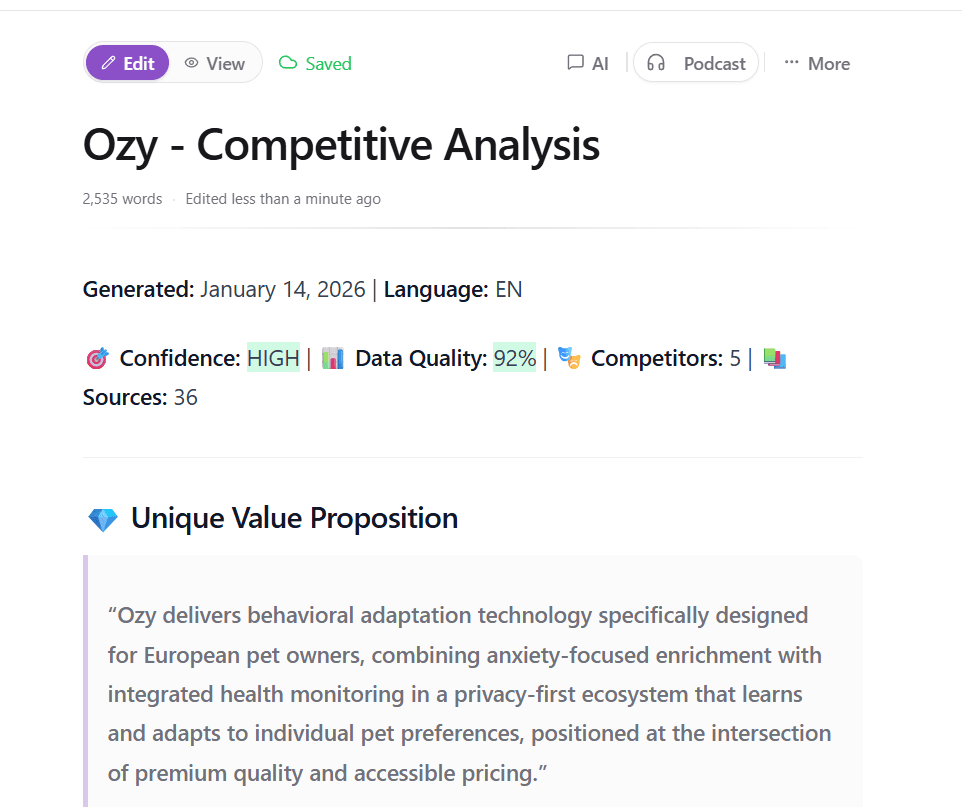962x807 pixels.
Task: Click the Sources count 36
Action: click(x=185, y=397)
